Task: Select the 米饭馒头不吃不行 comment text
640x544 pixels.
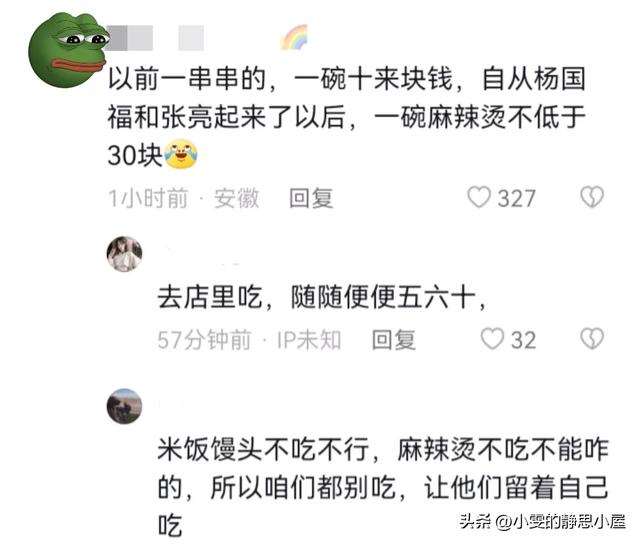Action: [x=383, y=487]
